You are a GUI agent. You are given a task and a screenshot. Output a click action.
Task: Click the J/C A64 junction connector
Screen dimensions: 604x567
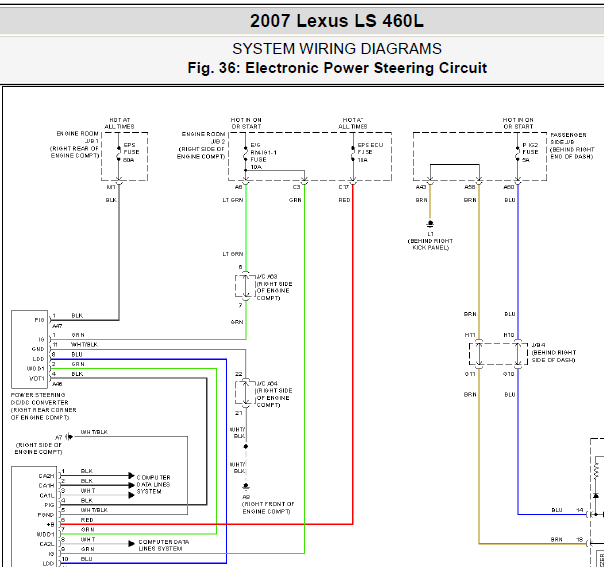point(240,392)
